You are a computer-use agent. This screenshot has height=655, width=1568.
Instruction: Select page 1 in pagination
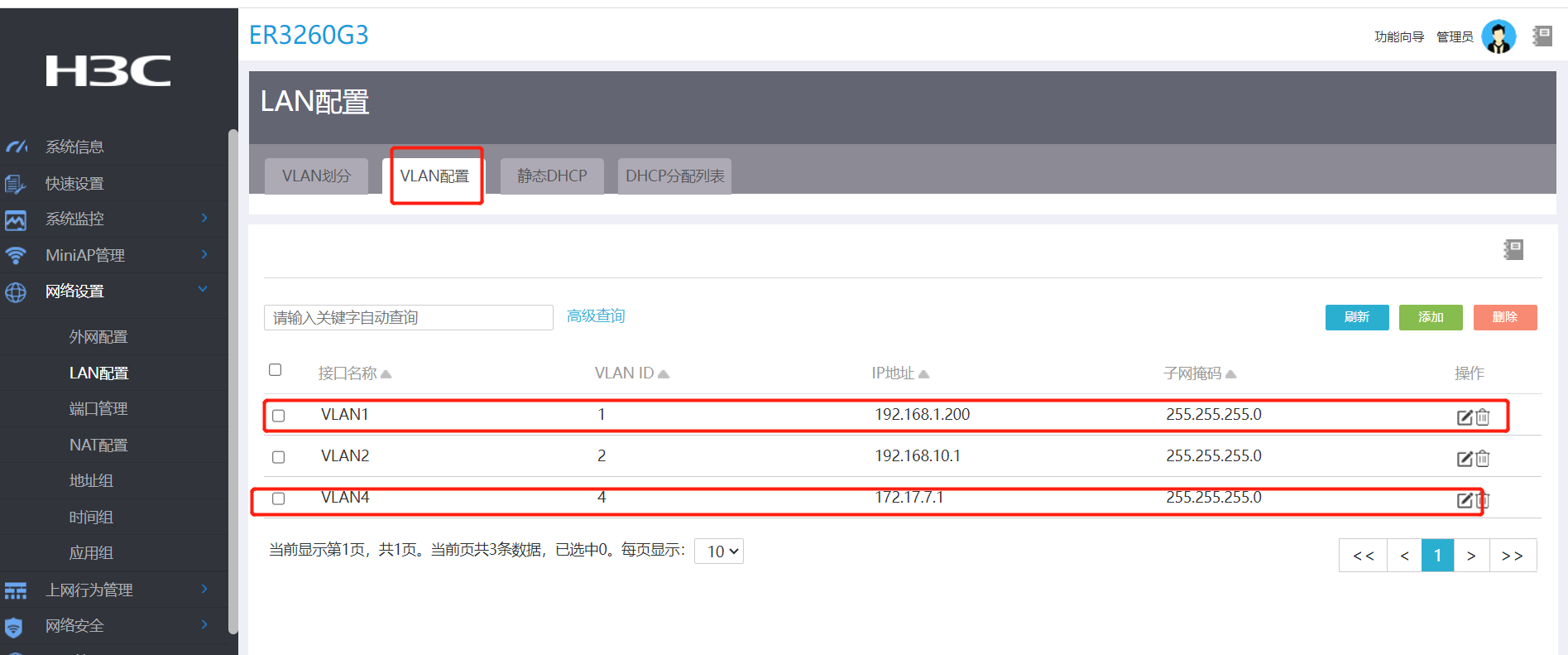tap(1438, 556)
